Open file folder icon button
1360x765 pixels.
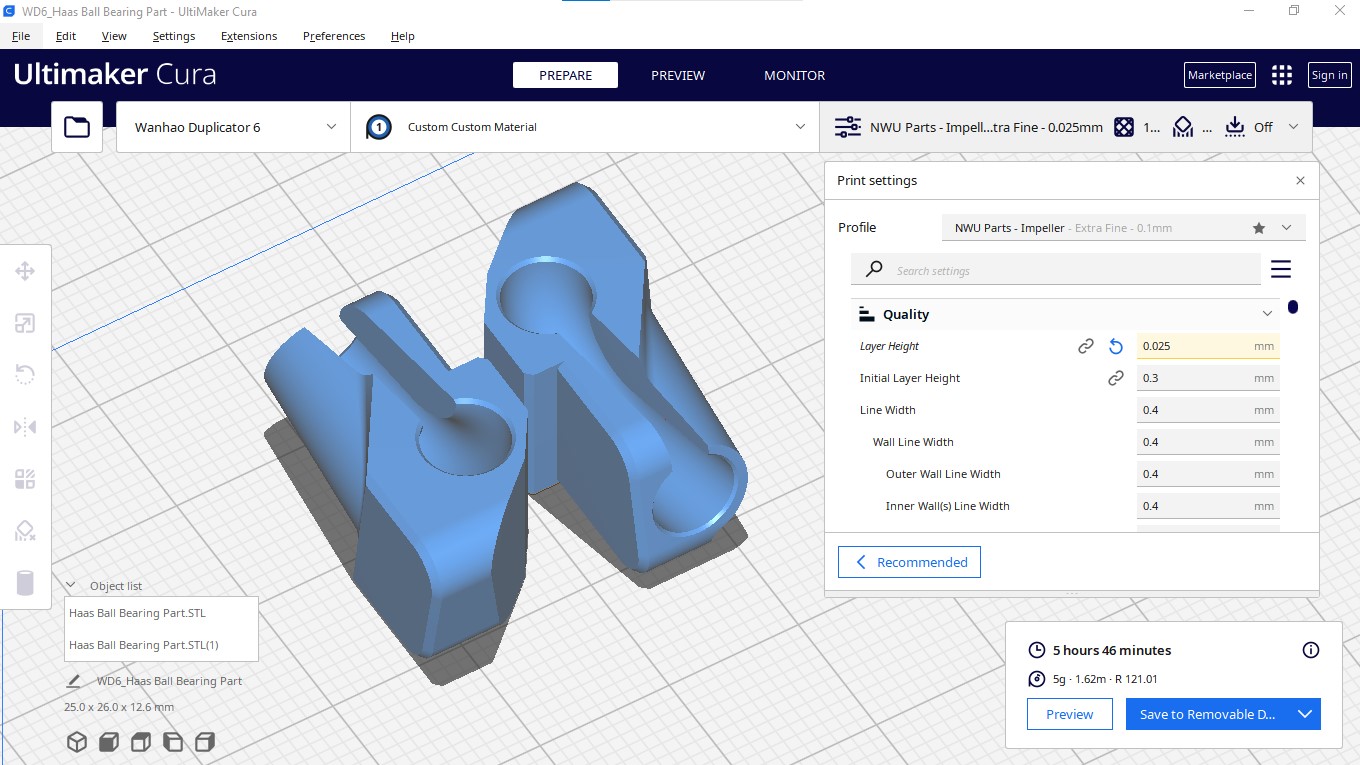[77, 127]
